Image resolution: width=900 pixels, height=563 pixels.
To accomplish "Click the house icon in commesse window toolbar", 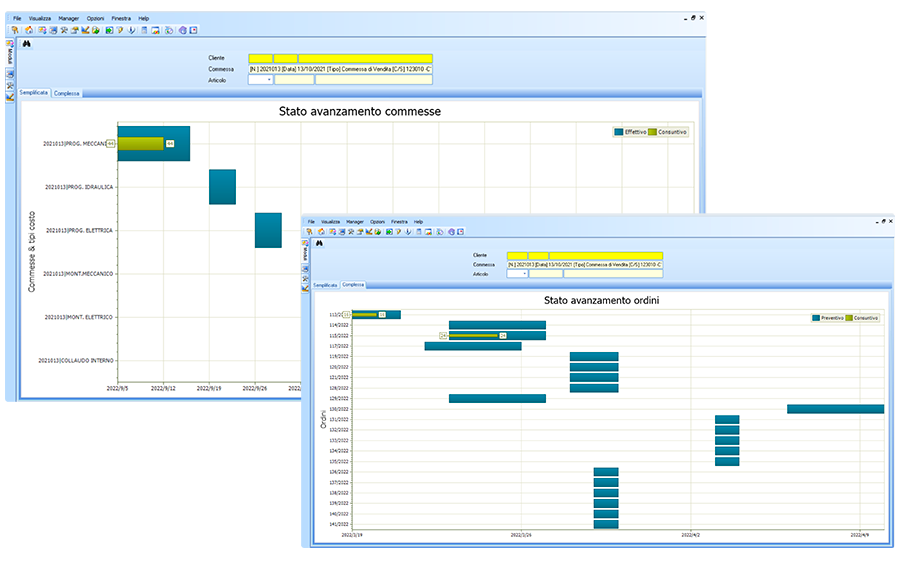I will pos(29,30).
